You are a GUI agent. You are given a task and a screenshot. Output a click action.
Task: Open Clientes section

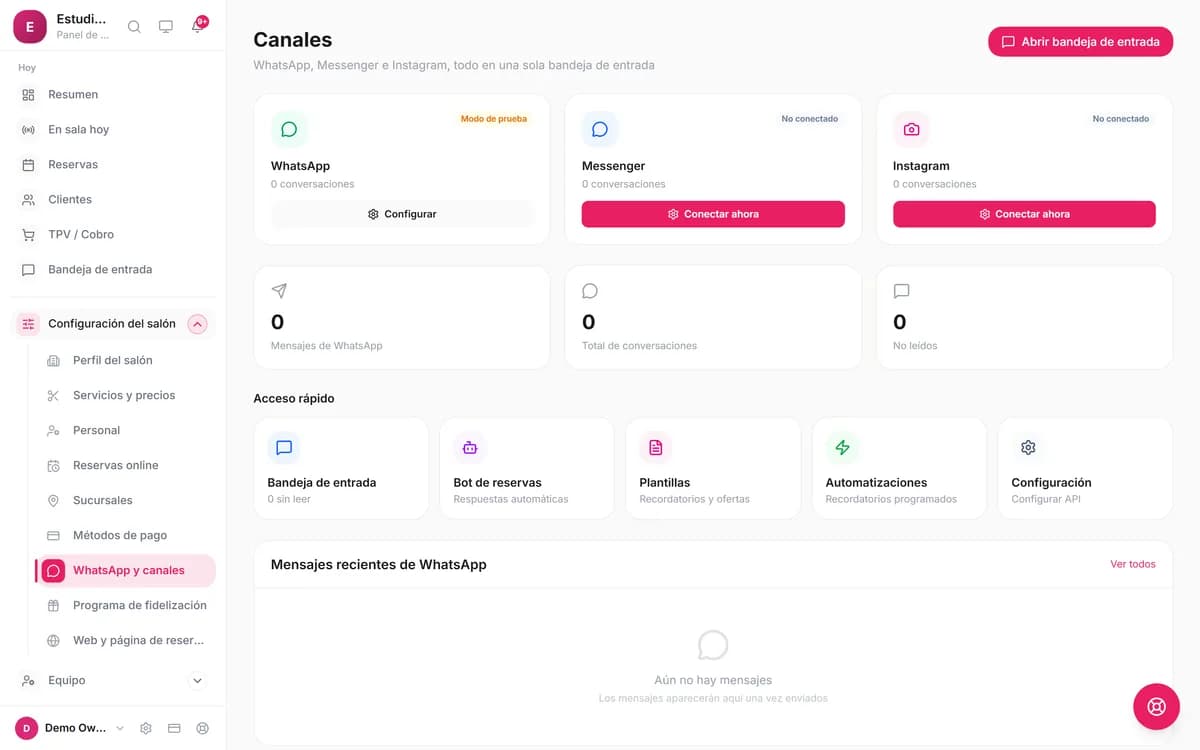(113, 199)
